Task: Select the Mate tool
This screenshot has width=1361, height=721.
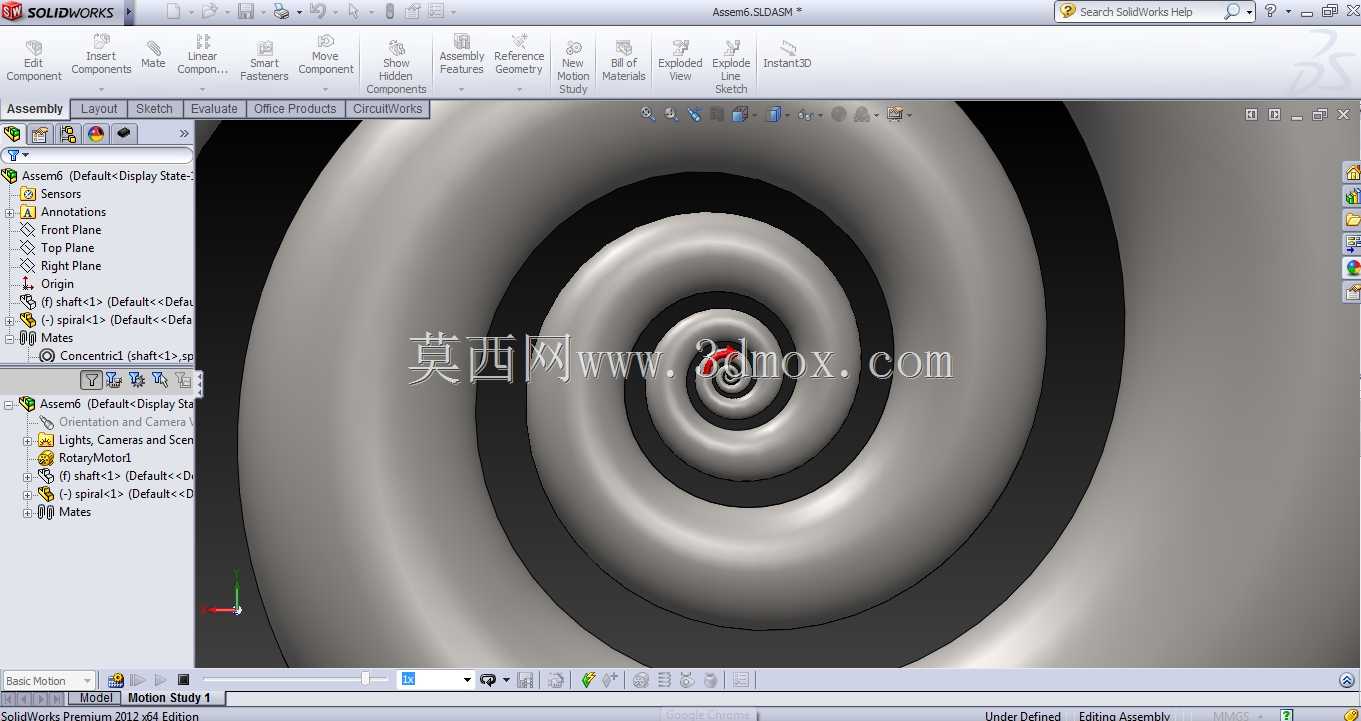Action: point(153,55)
